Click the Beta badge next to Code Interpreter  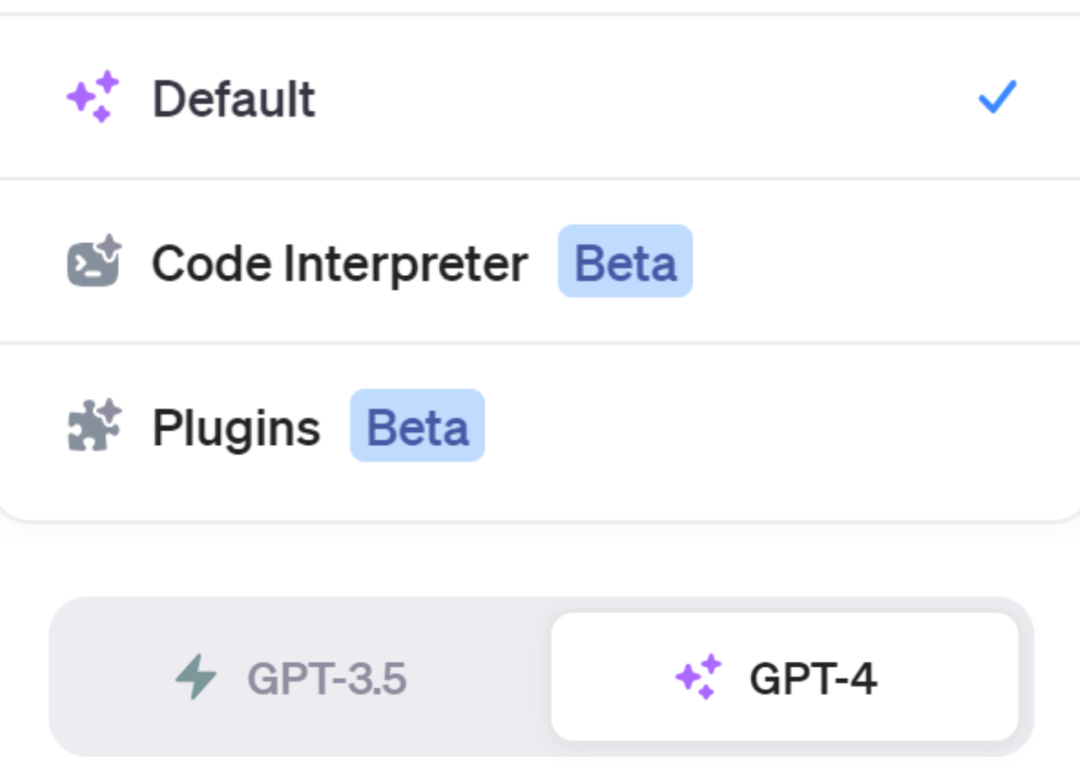coord(625,262)
